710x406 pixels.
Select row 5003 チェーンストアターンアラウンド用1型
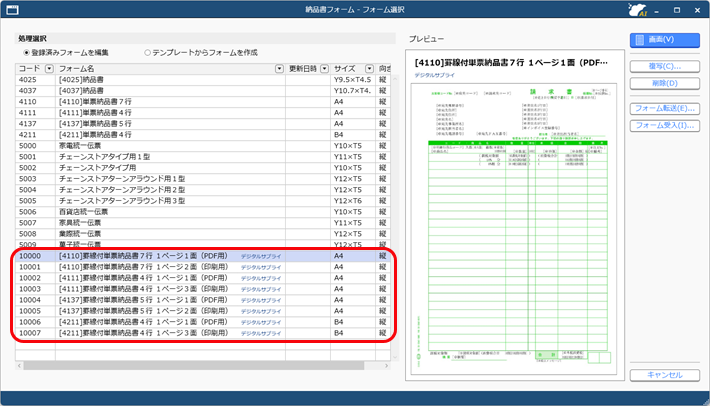click(203, 179)
